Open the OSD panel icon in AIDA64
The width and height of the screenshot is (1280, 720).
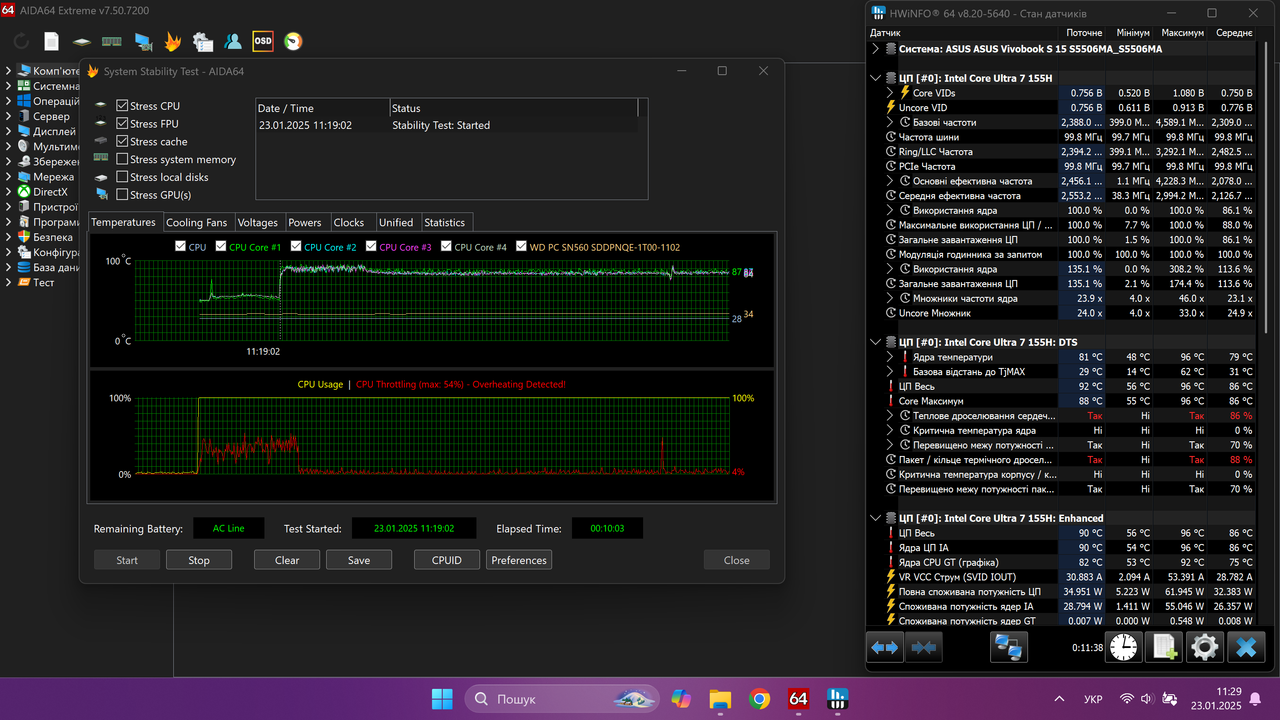[263, 41]
